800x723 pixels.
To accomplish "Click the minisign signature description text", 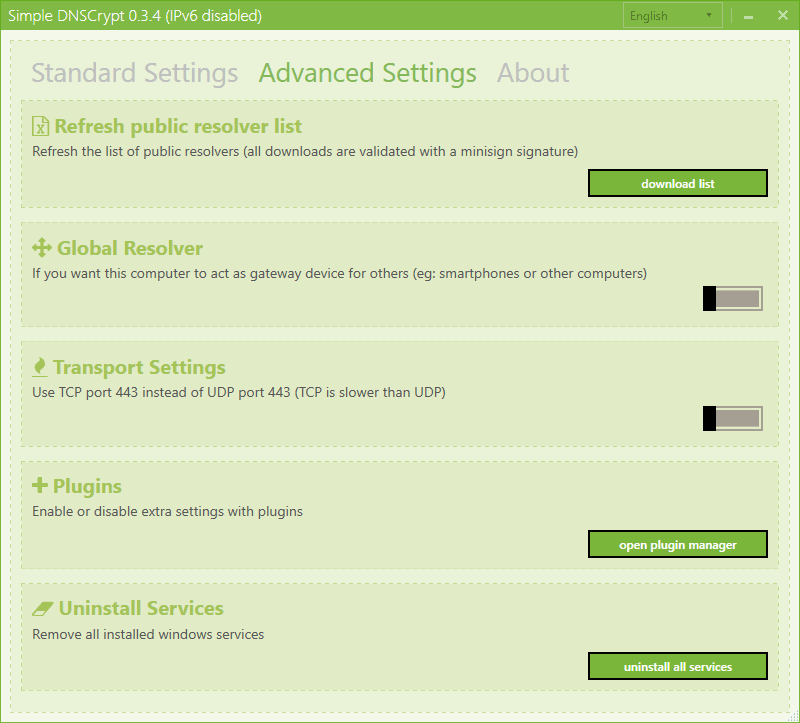I will [x=305, y=152].
